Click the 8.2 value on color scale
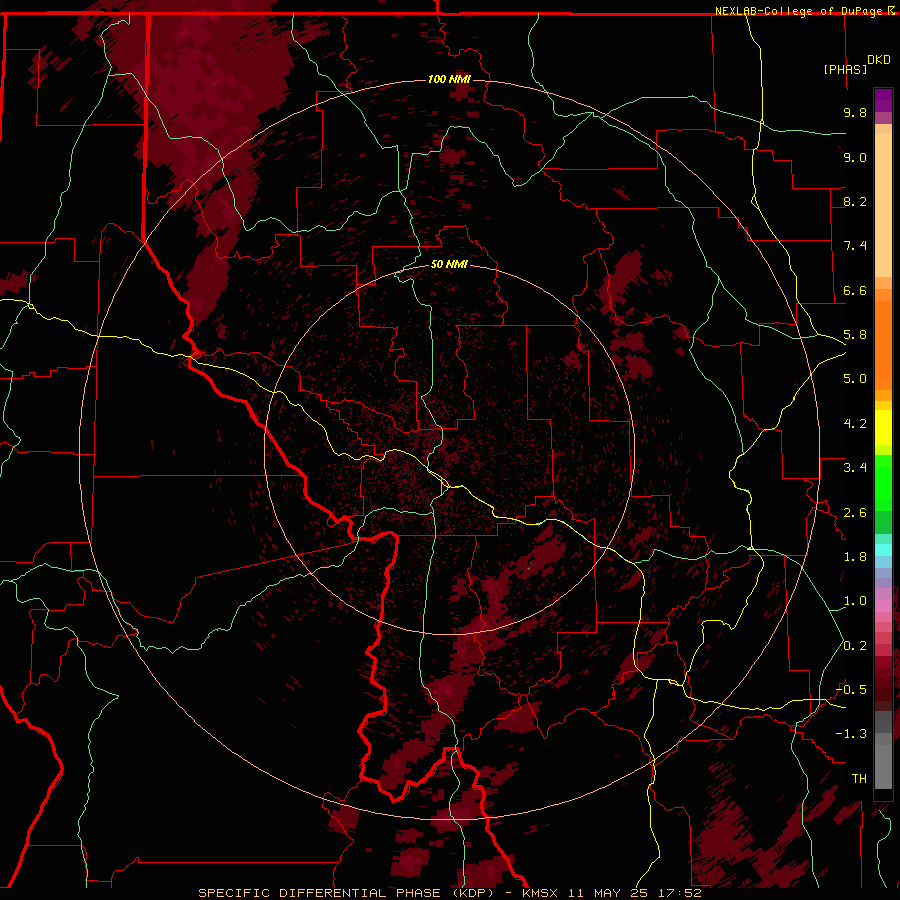The image size is (900, 900). coord(855,201)
